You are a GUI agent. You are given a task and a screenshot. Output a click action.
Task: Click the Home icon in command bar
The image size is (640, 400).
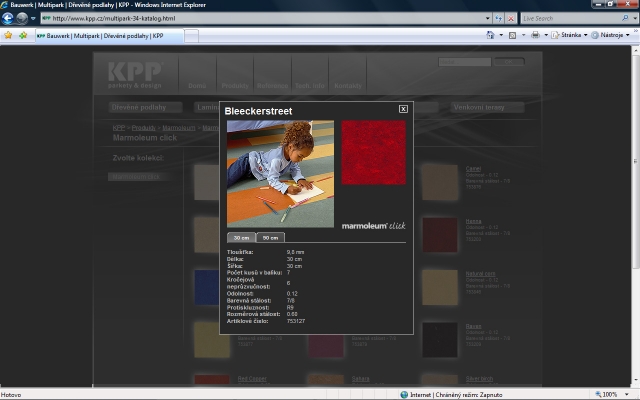(490, 35)
